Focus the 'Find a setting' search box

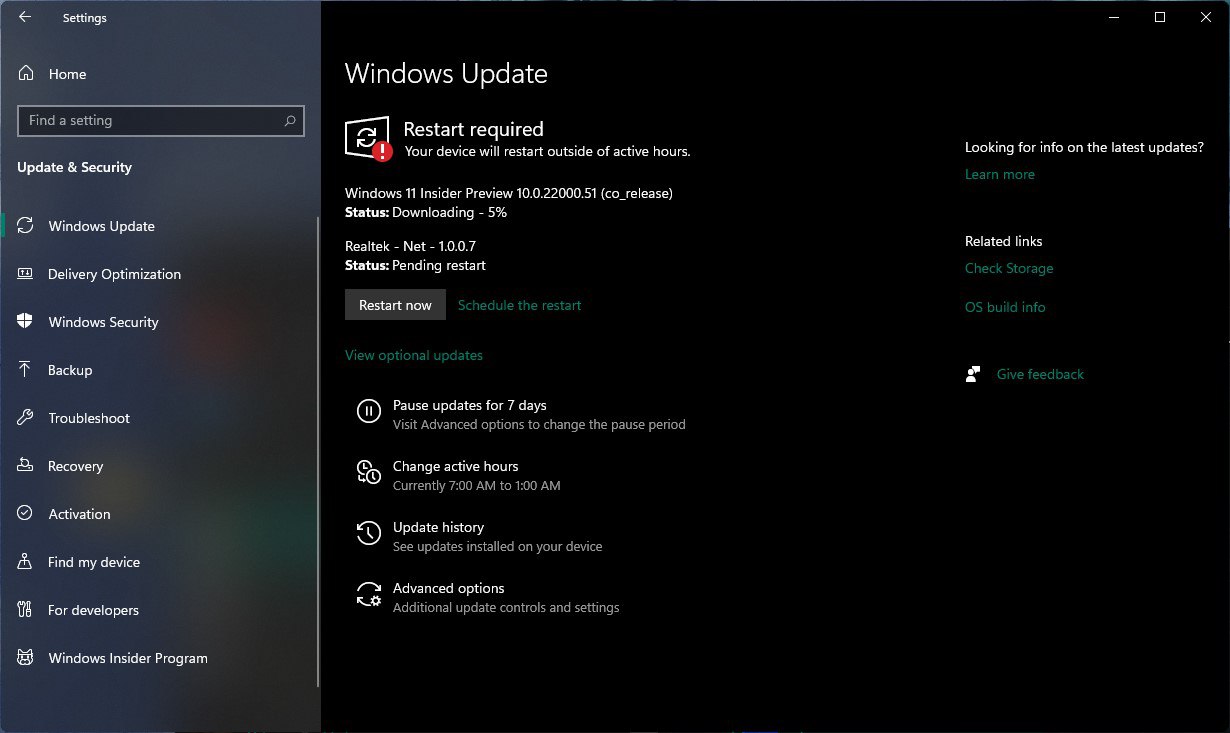tap(161, 121)
